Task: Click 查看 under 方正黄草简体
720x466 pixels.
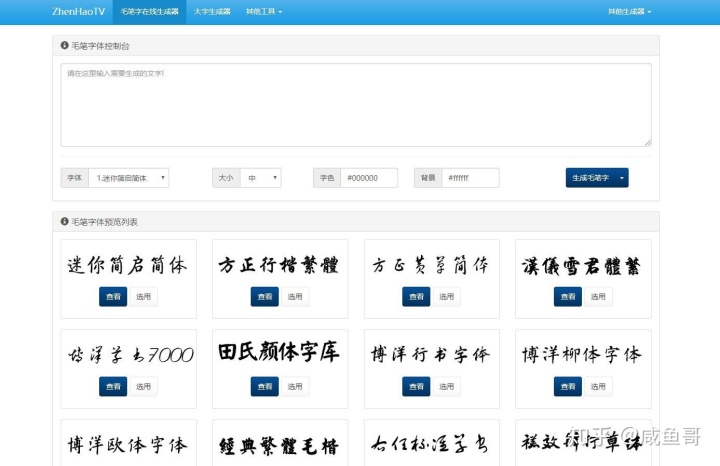Action: tap(416, 297)
